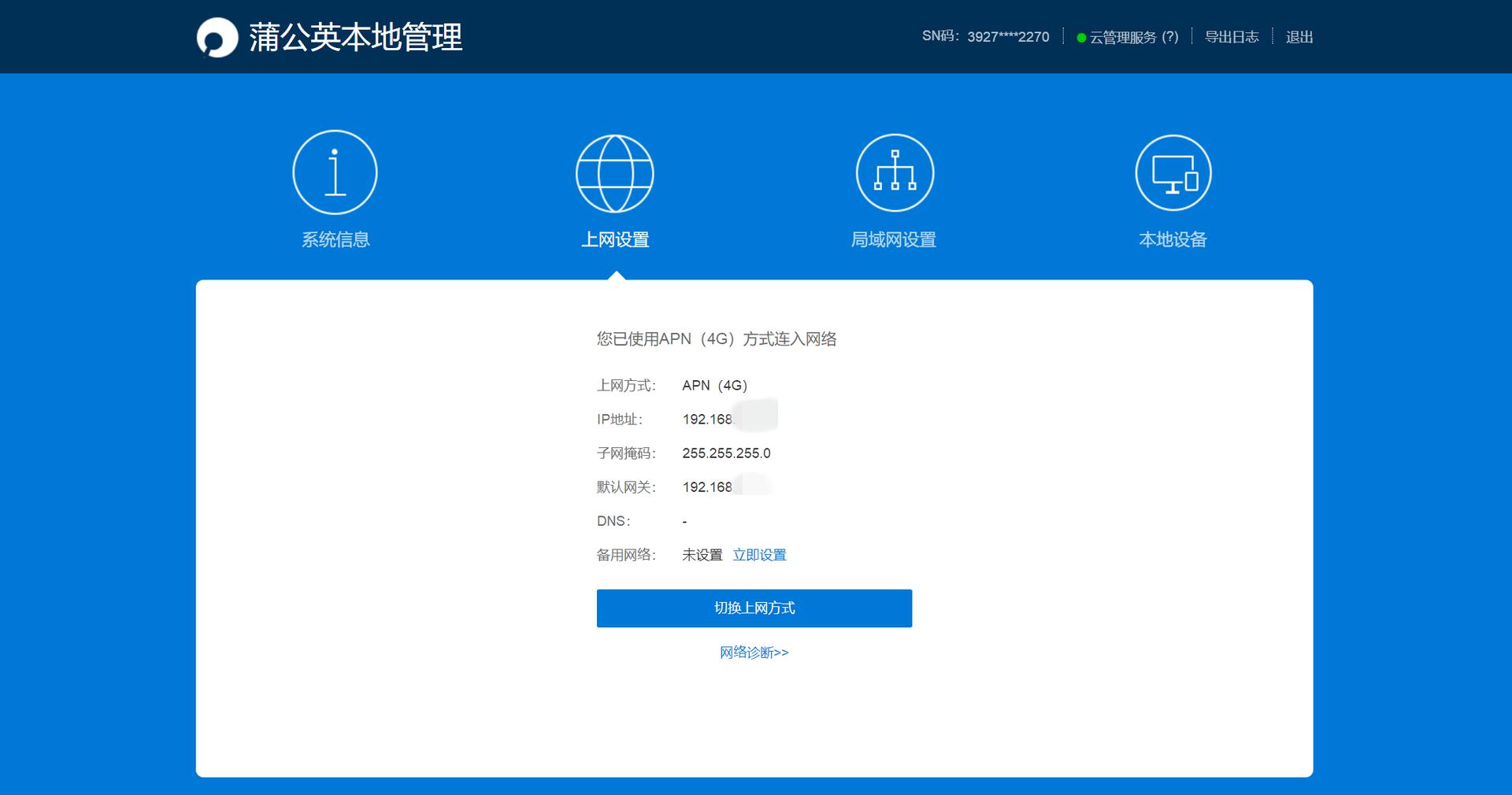Select the globe icon above the active panel
Image resolution: width=1512 pixels, height=795 pixels.
click(x=615, y=172)
